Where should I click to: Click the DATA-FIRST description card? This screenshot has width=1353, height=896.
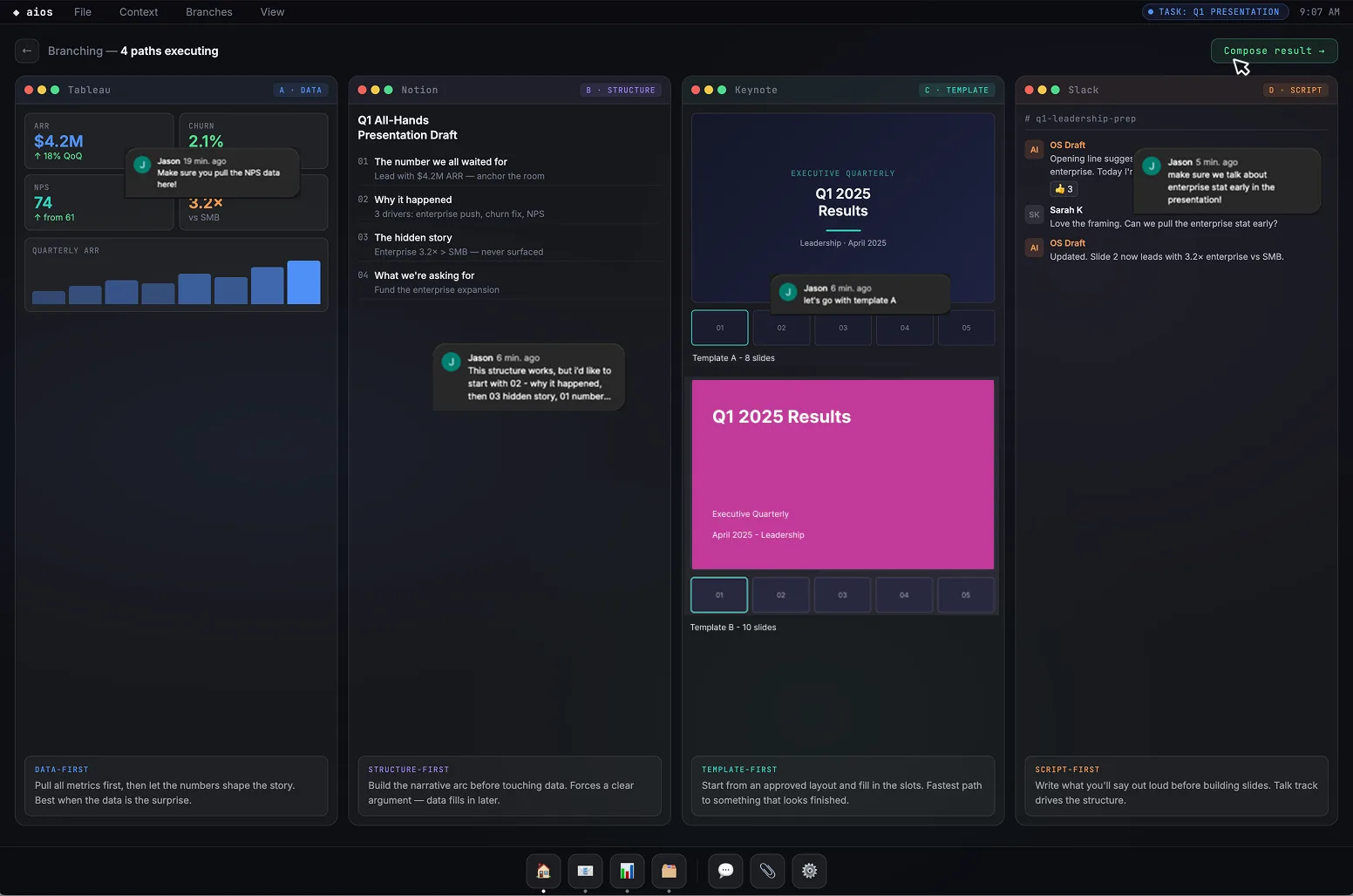point(176,786)
